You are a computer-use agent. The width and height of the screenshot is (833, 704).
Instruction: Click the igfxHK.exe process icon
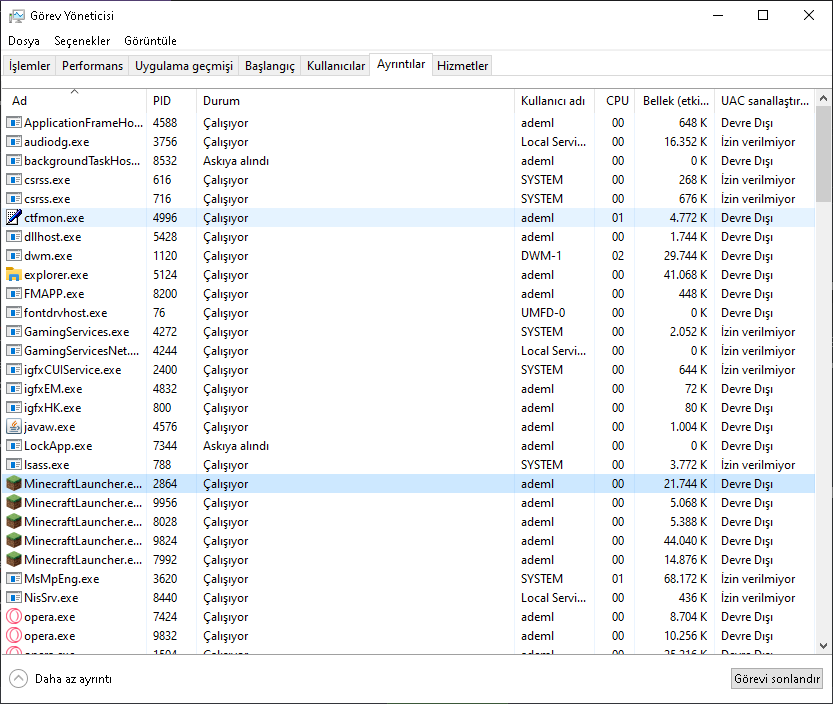pyautogui.click(x=14, y=408)
